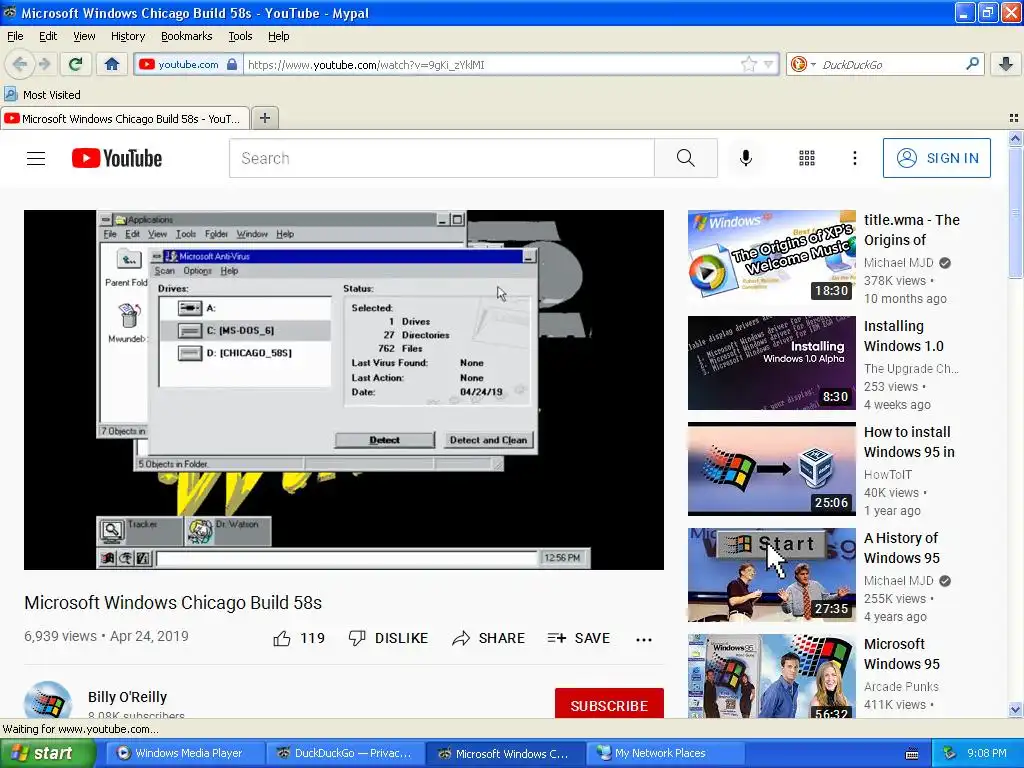This screenshot has width=1024, height=768.
Task: Open Billy O'Reilly channel name link
Action: pyautogui.click(x=127, y=697)
